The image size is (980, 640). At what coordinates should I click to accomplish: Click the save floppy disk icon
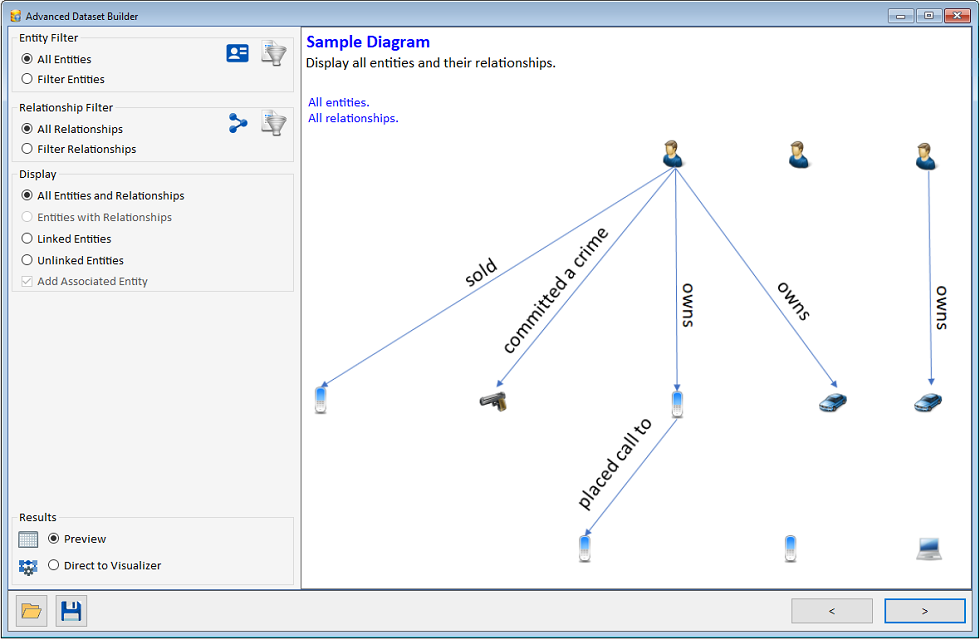click(x=71, y=611)
